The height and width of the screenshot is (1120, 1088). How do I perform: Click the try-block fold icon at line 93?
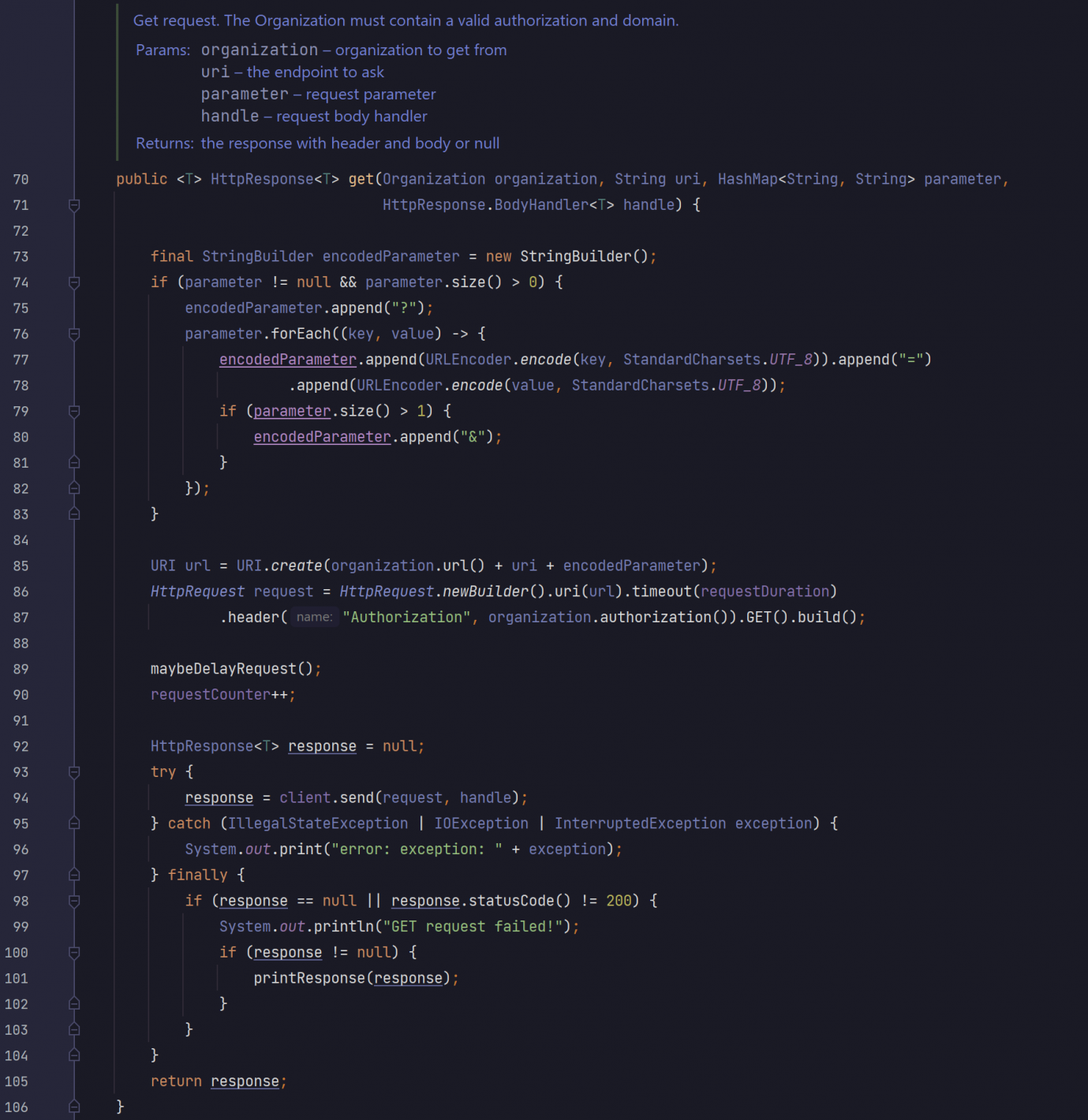tap(73, 772)
